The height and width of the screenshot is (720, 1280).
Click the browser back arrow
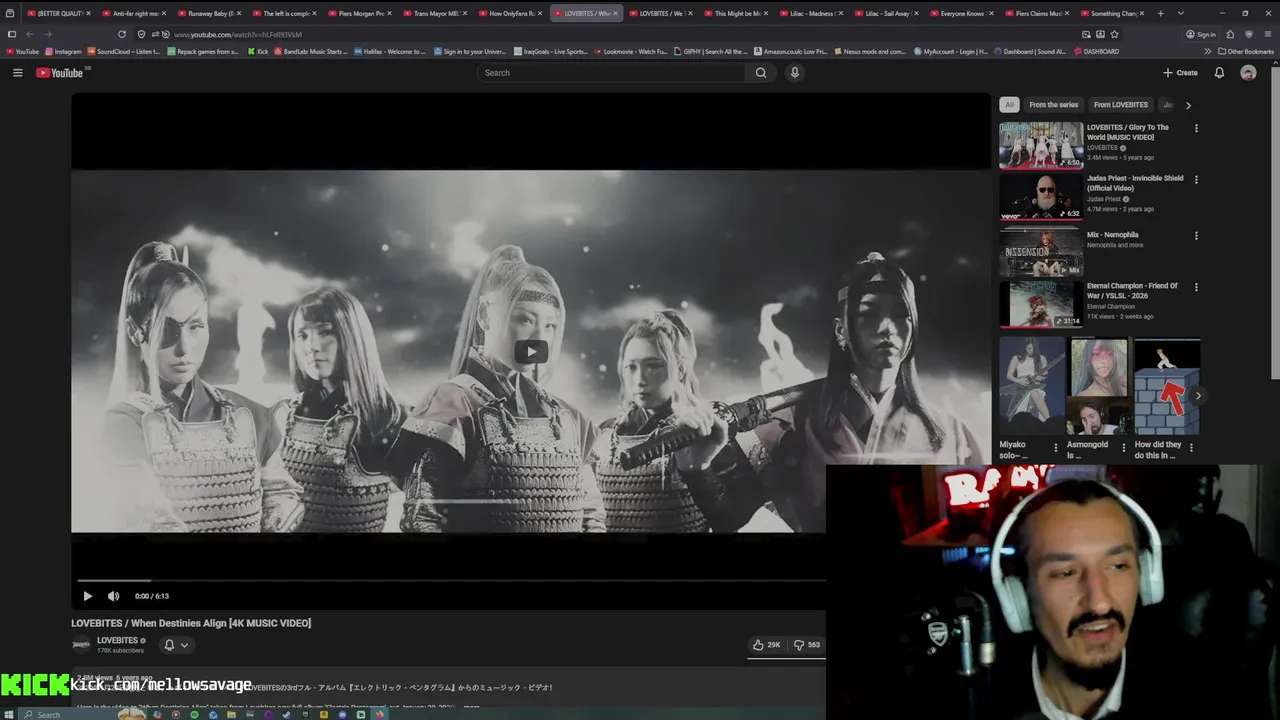[x=30, y=34]
